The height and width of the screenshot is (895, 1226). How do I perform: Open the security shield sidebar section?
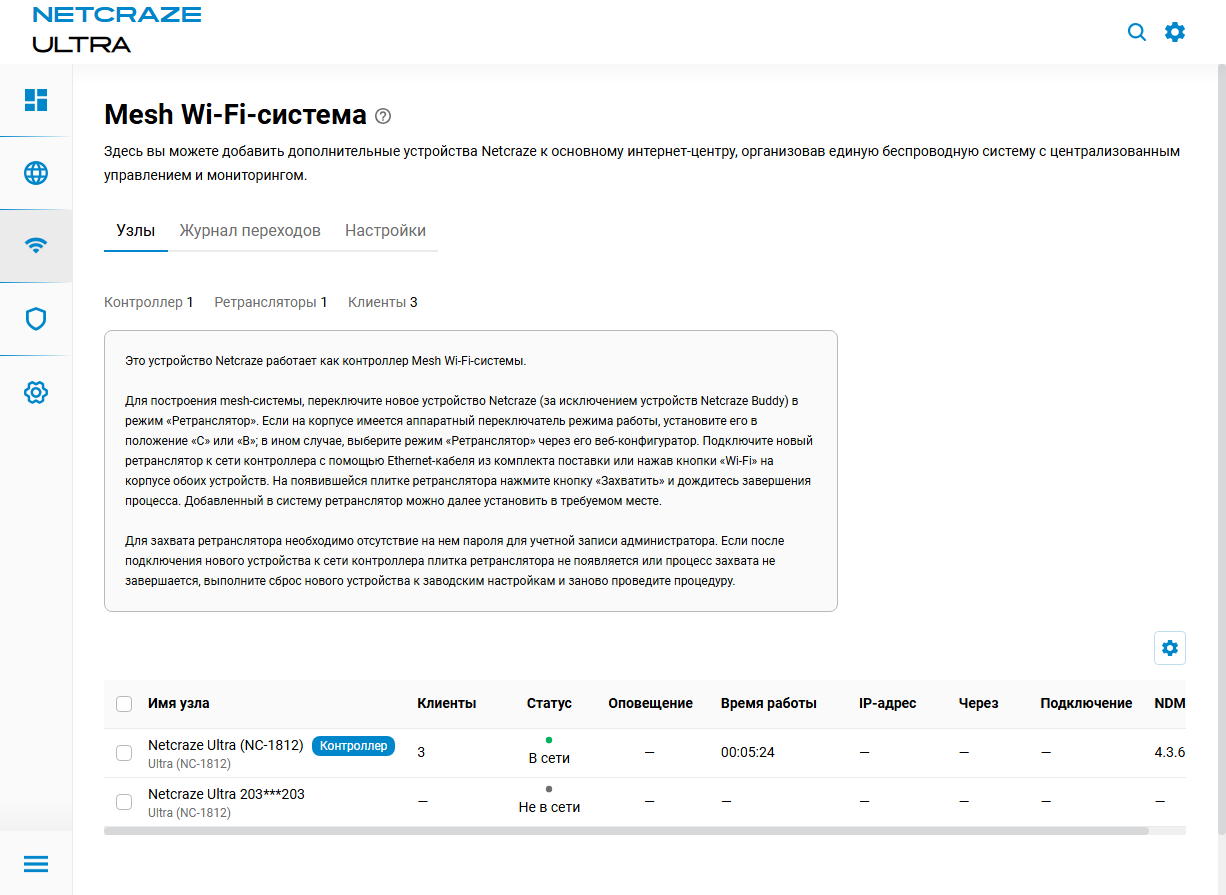(36, 319)
